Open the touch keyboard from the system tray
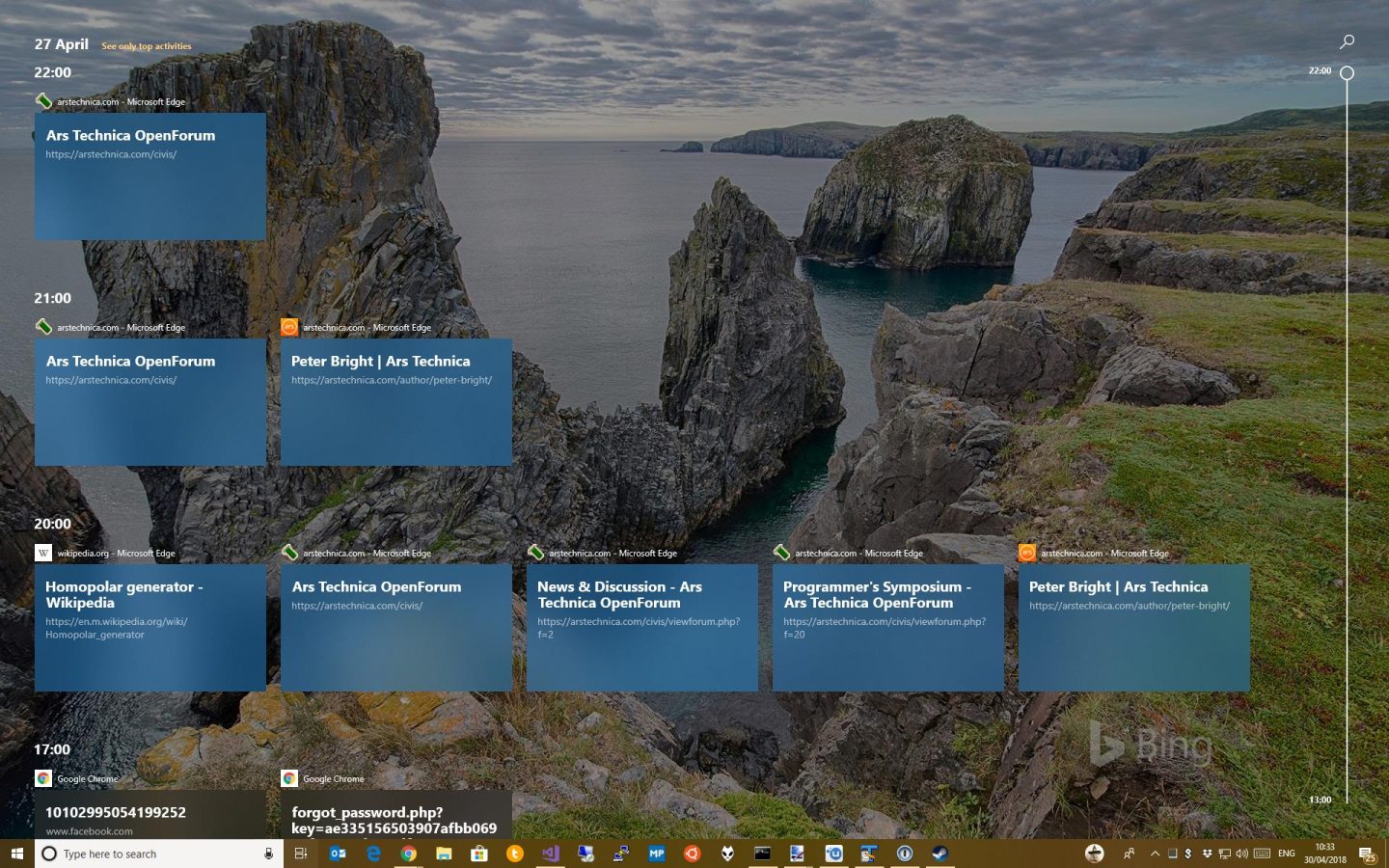This screenshot has height=868, width=1389. click(1261, 854)
